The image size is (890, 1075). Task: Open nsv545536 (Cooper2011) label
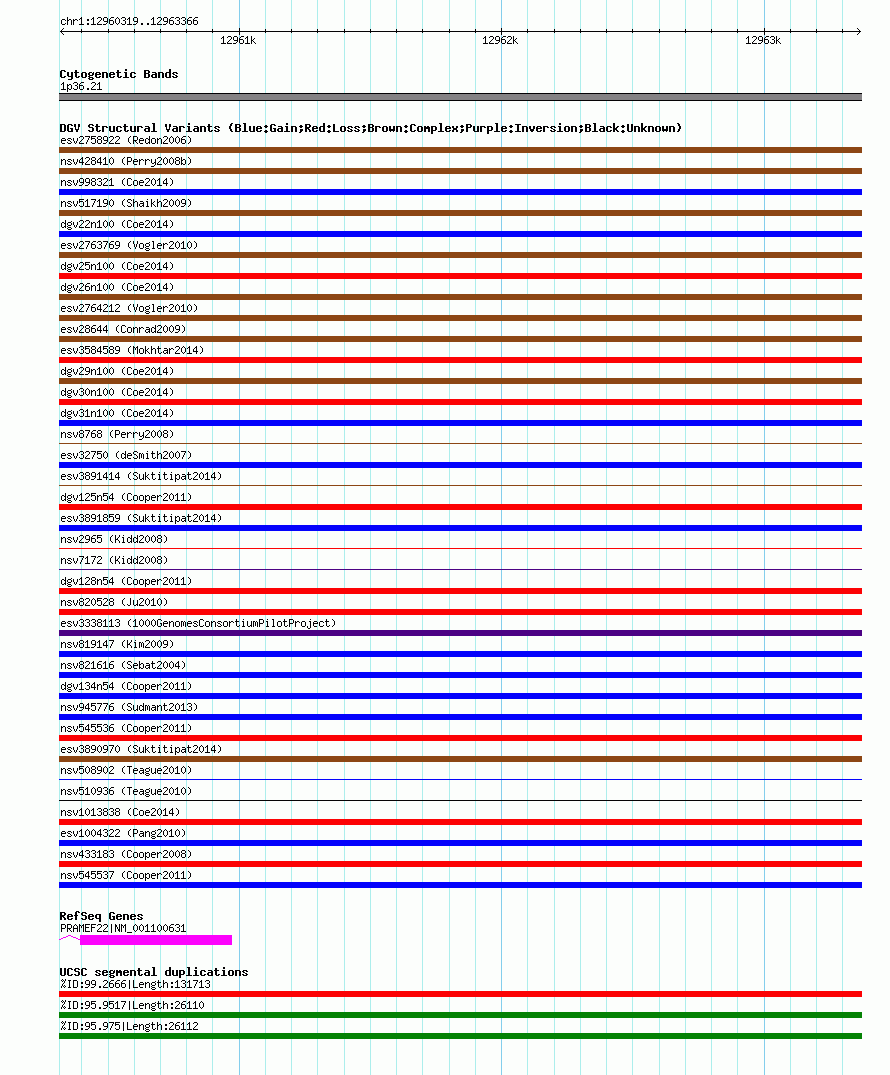[x=126, y=728]
